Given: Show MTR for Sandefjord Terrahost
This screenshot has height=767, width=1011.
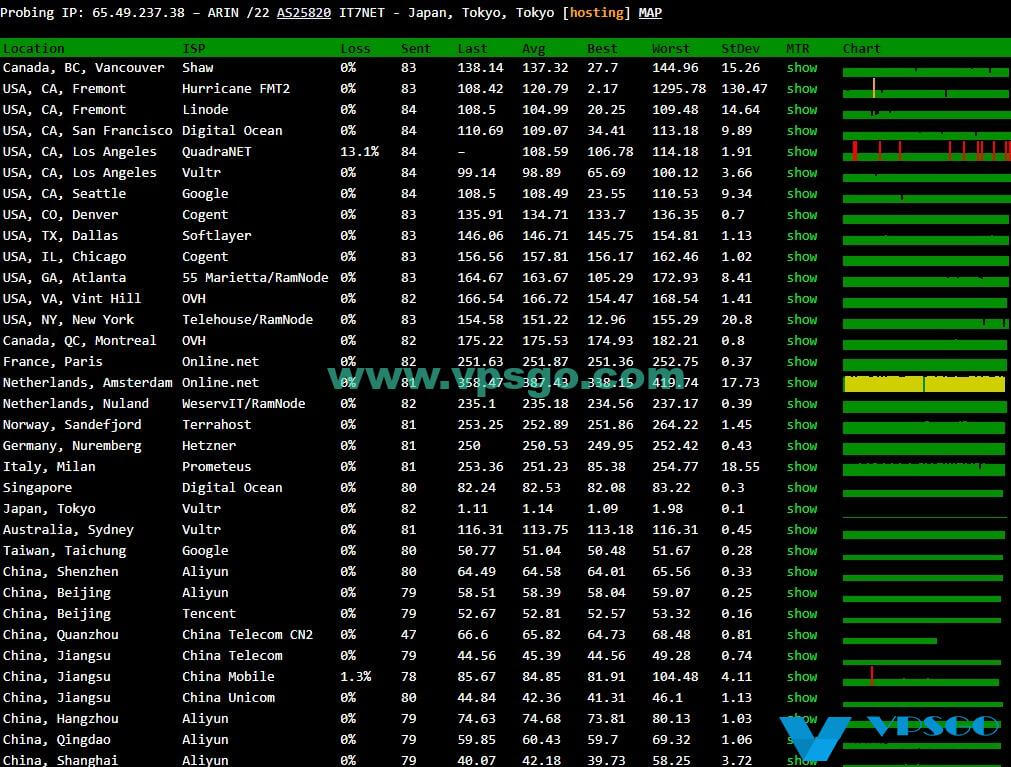Looking at the screenshot, I should pos(802,425).
